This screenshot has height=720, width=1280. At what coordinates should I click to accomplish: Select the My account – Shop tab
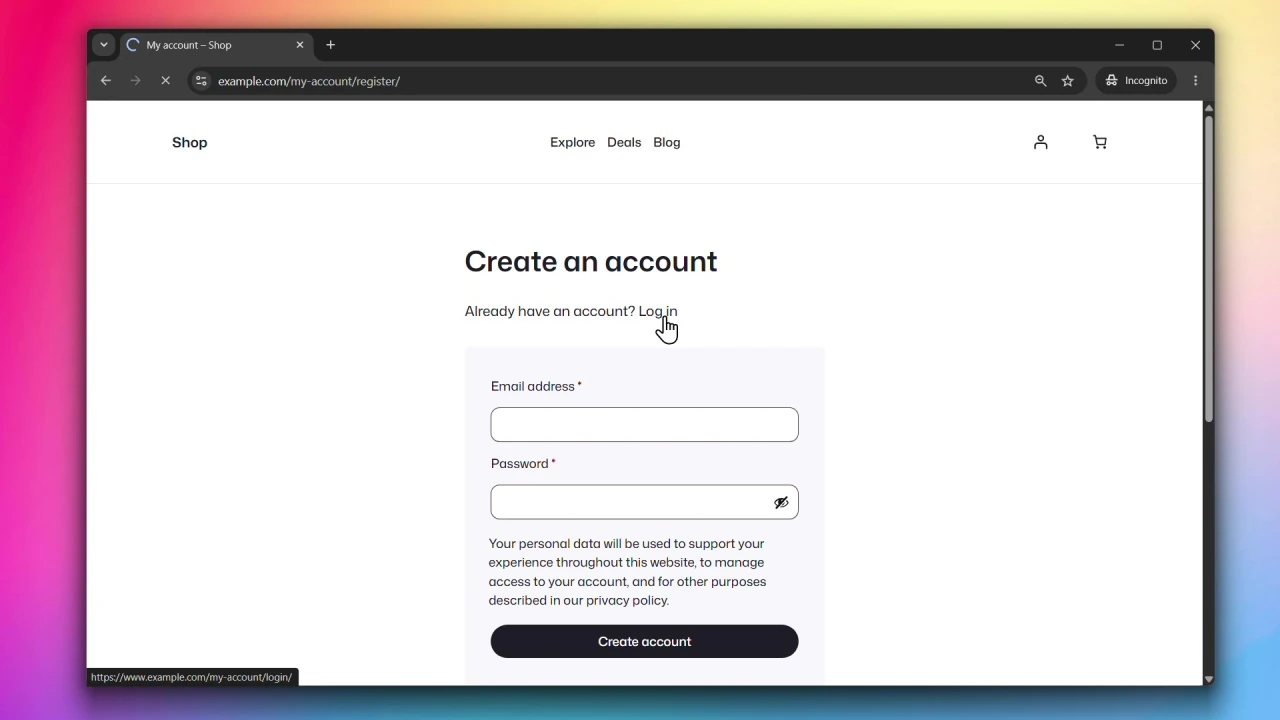(216, 45)
